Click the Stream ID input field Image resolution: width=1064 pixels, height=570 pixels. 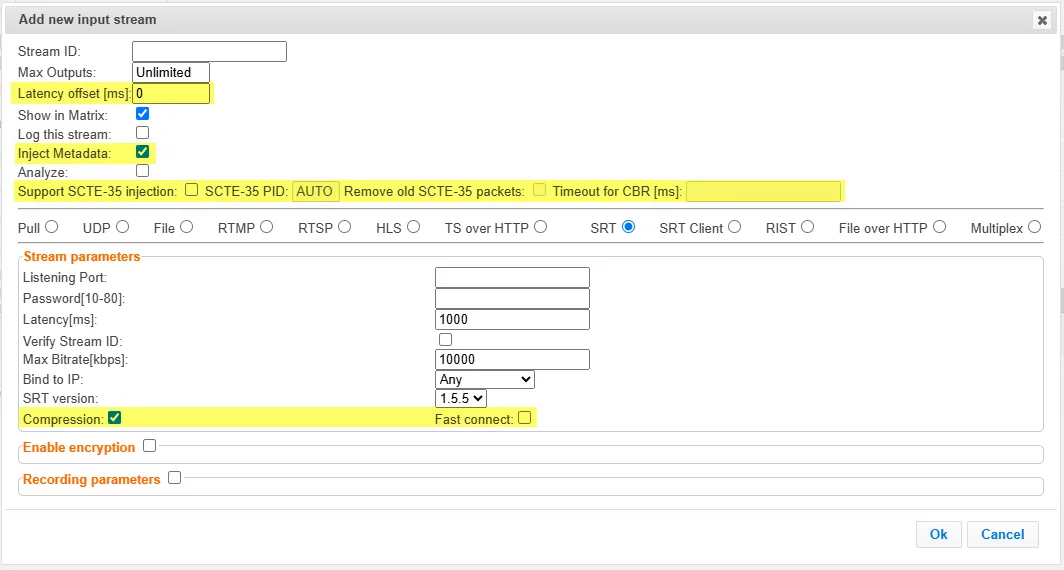[x=209, y=52]
